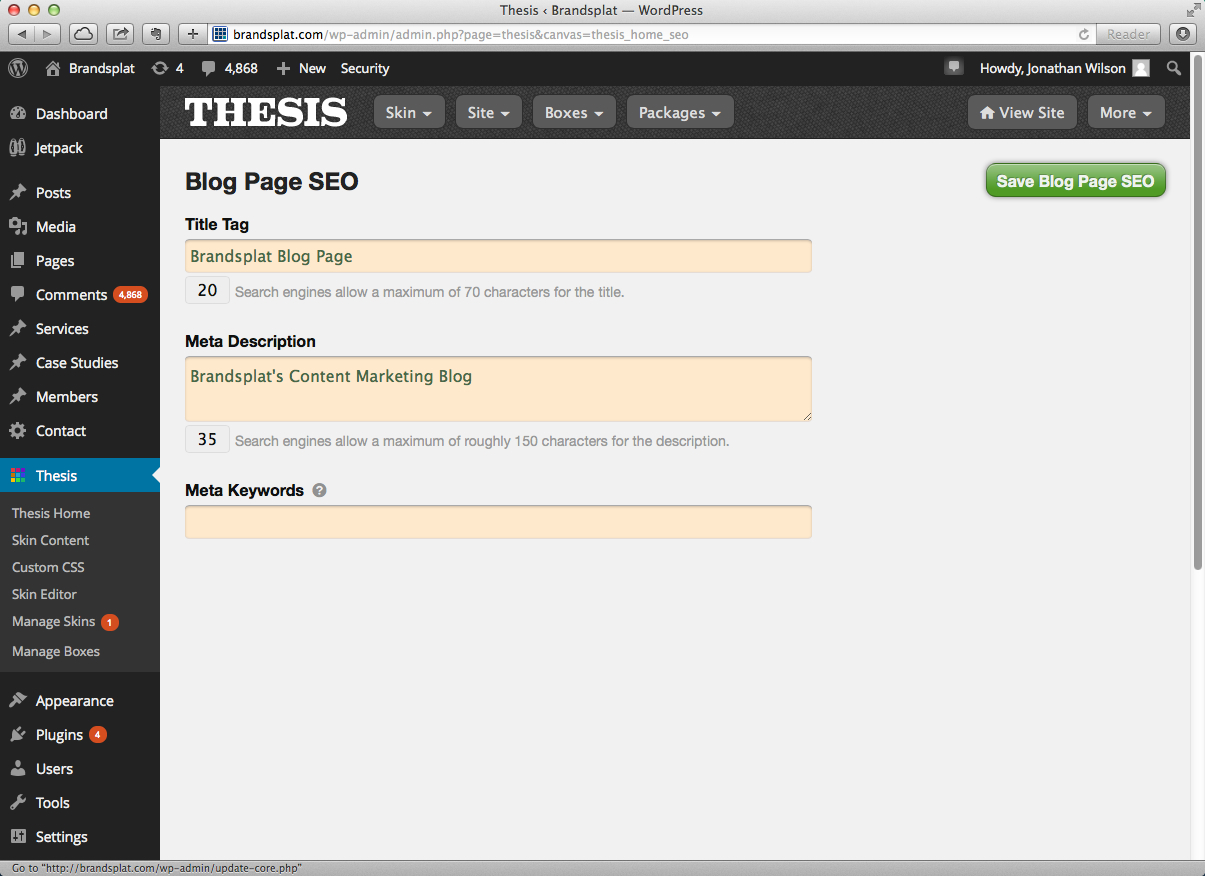Open Skin Content submenu link

point(50,540)
